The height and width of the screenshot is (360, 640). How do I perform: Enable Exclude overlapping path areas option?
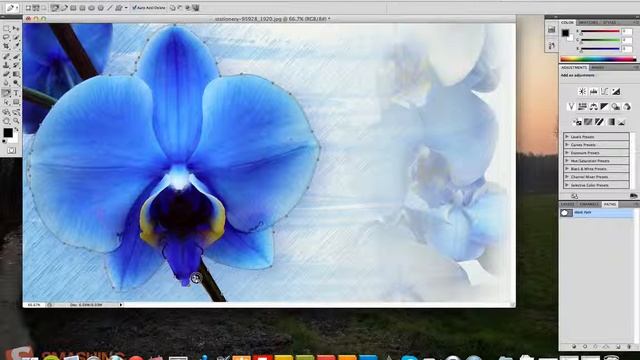point(196,8)
